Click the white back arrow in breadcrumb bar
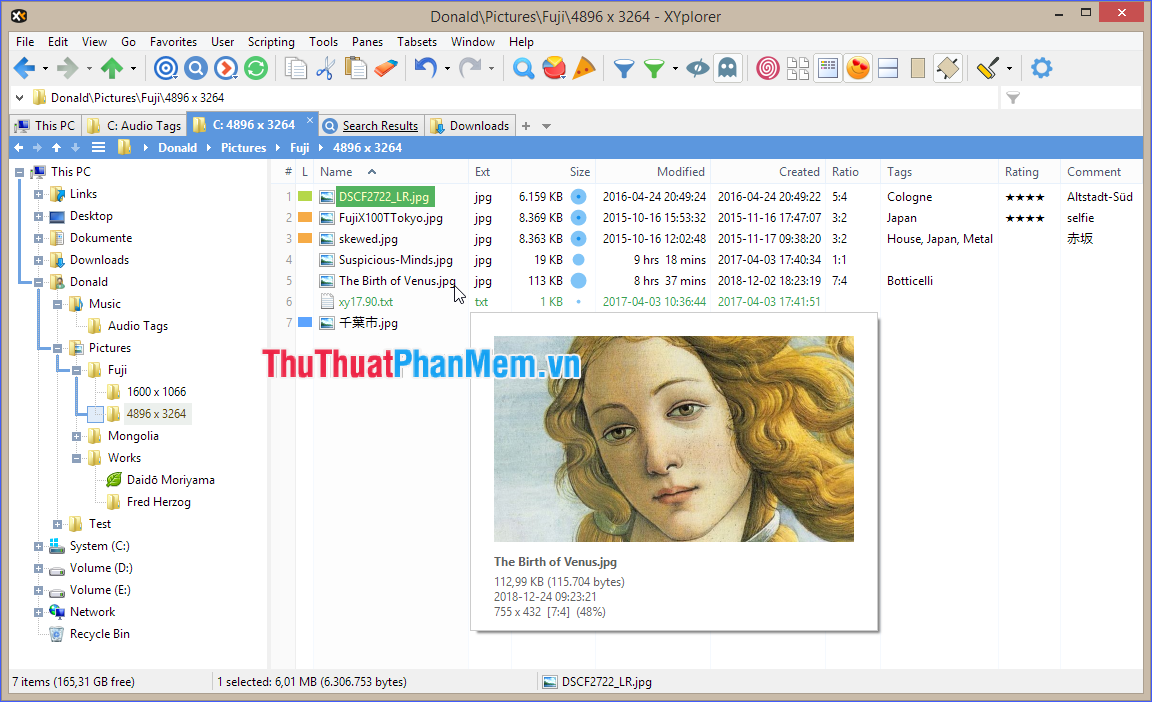Screen dimensions: 1152x702 [18, 148]
